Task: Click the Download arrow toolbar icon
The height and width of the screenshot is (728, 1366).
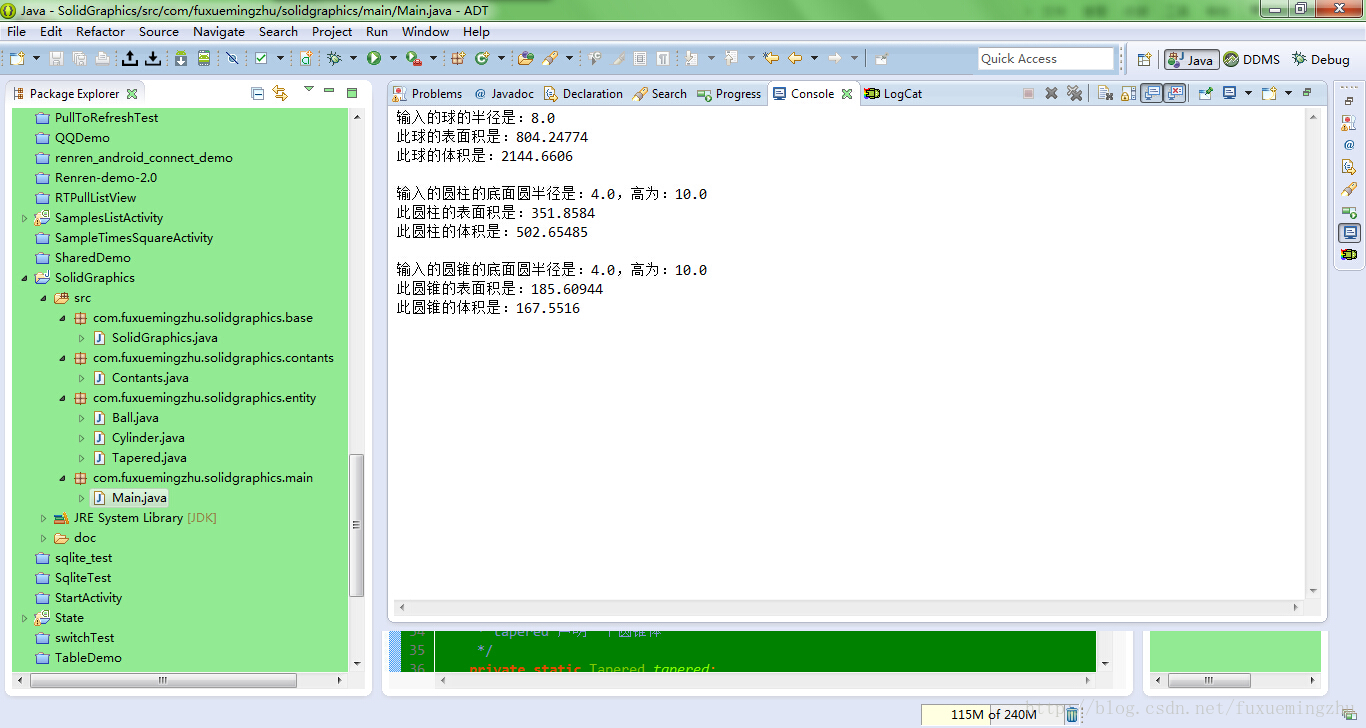Action: coord(153,58)
